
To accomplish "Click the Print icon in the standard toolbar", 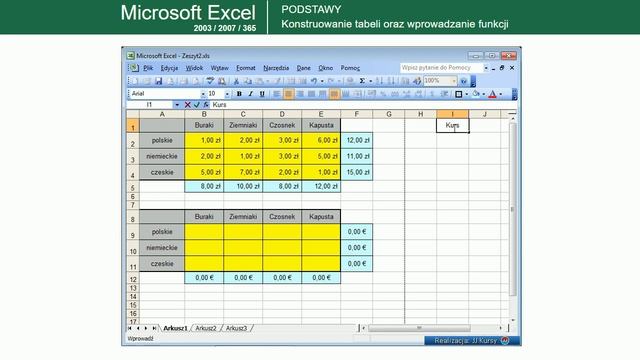I will pyautogui.click(x=184, y=81).
